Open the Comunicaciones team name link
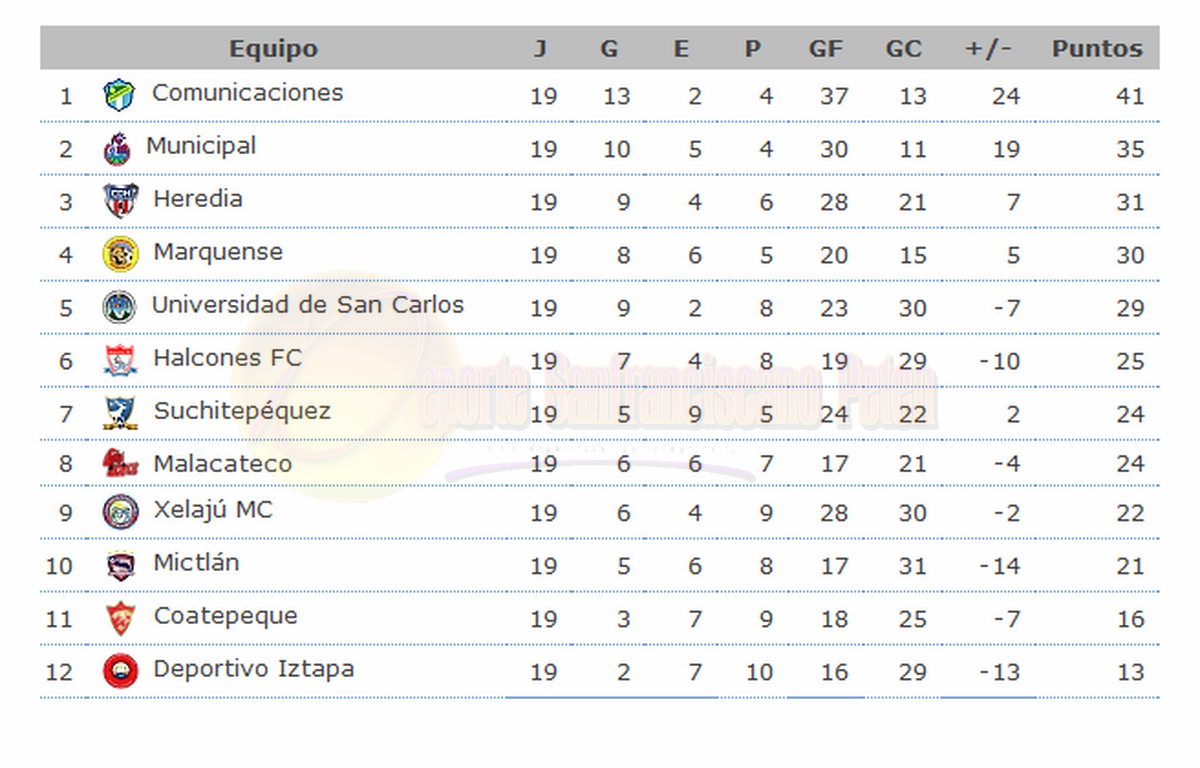The height and width of the screenshot is (768, 1200). coord(247,93)
